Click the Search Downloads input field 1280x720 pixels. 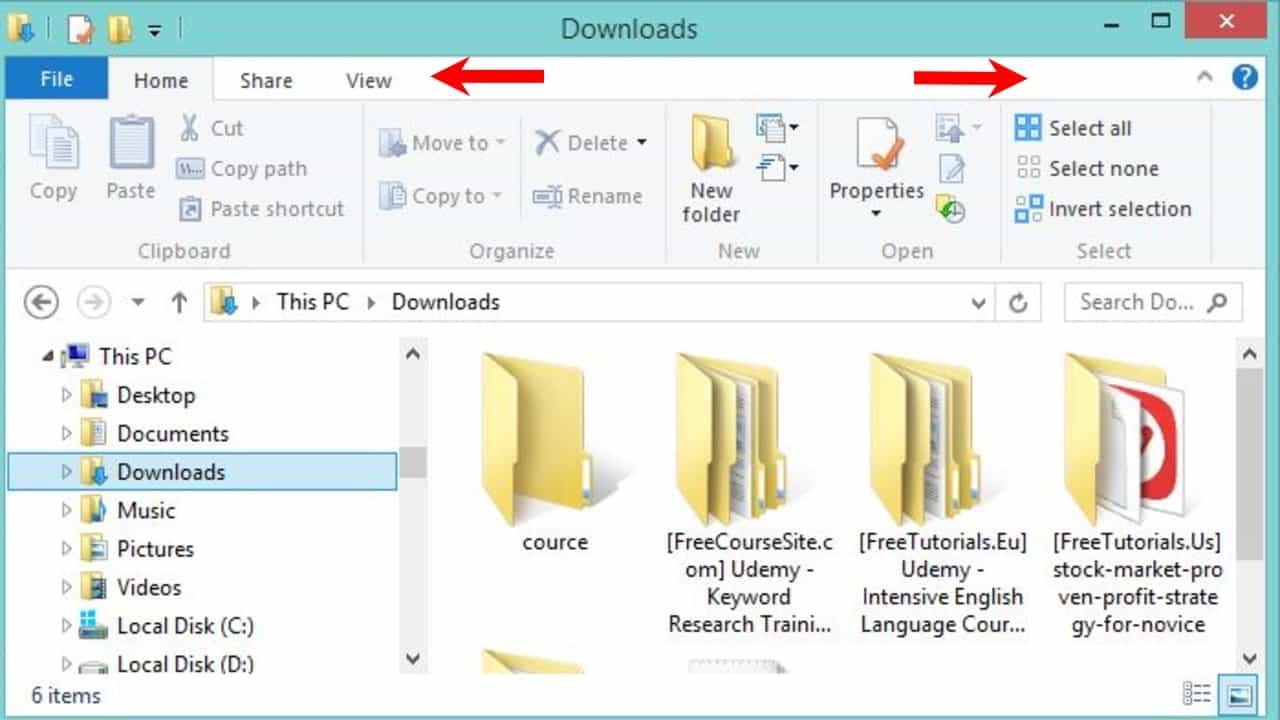[x=1153, y=302]
